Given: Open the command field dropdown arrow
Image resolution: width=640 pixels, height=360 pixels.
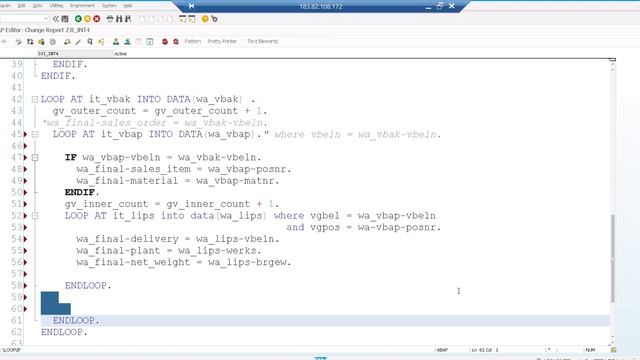Looking at the screenshot, I should (x=46, y=19).
